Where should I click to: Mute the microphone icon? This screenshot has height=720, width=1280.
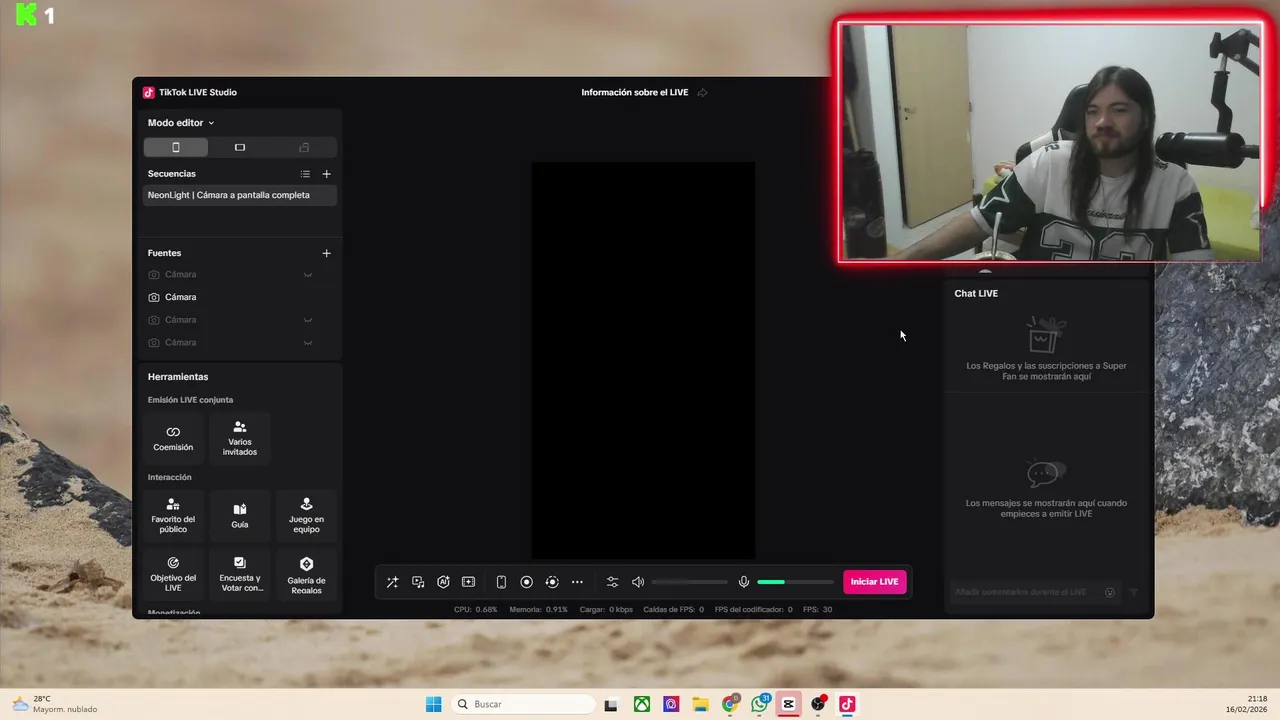pyautogui.click(x=744, y=582)
